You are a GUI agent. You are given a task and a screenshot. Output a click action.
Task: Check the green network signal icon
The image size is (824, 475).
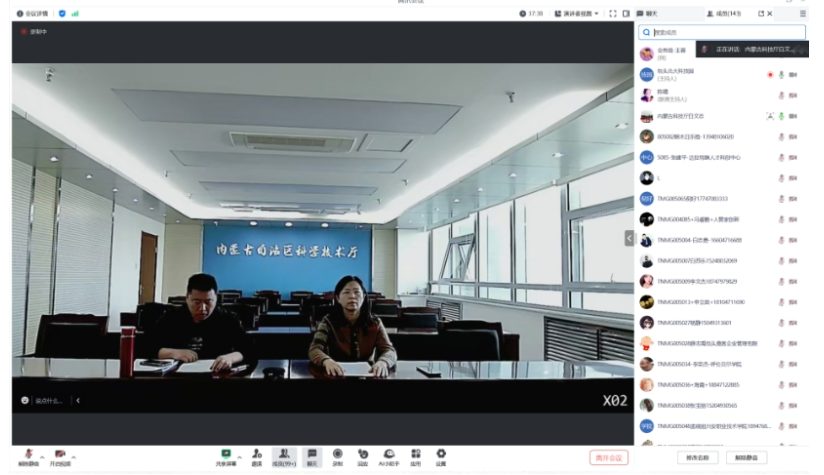coord(75,14)
